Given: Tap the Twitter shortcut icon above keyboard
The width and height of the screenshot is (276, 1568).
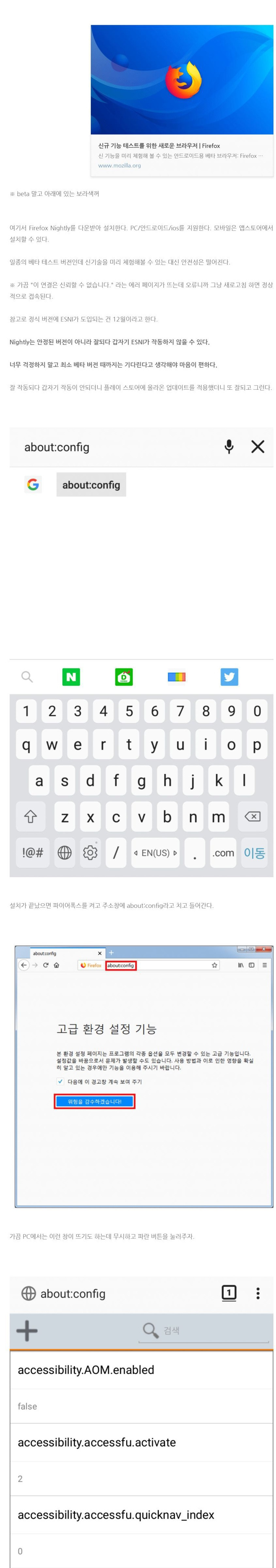Looking at the screenshot, I should point(229,676).
